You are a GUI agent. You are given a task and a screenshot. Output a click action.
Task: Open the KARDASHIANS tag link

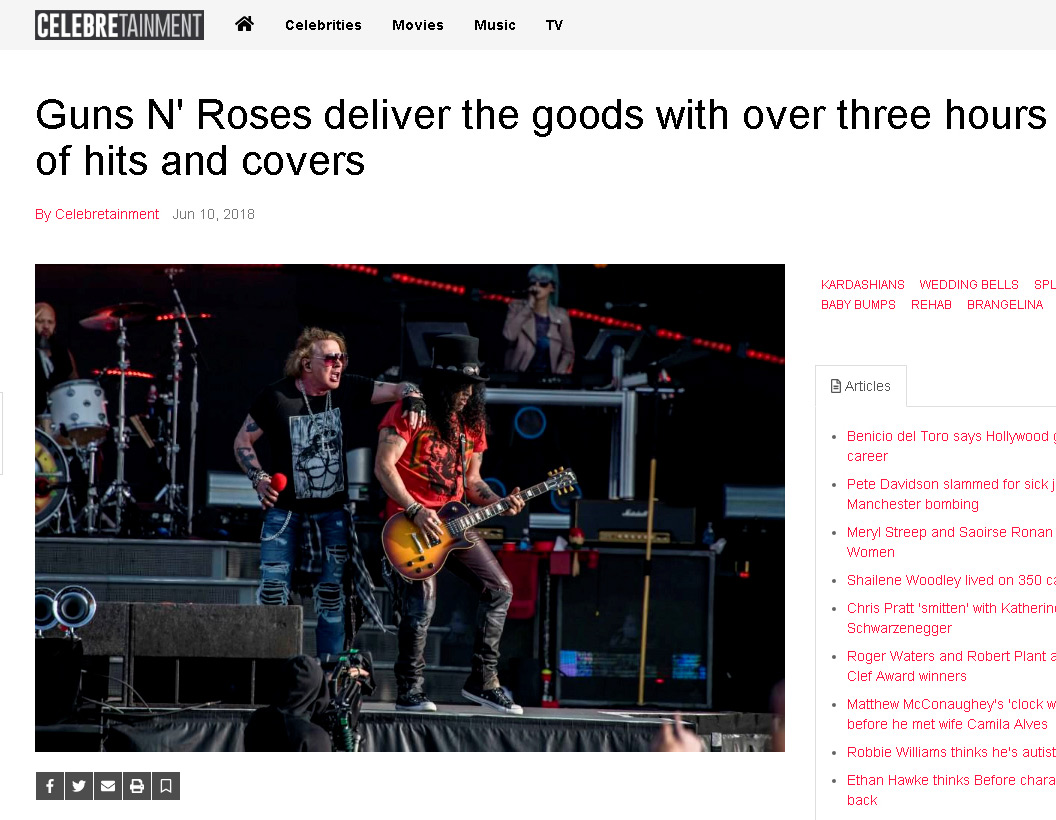coord(862,285)
